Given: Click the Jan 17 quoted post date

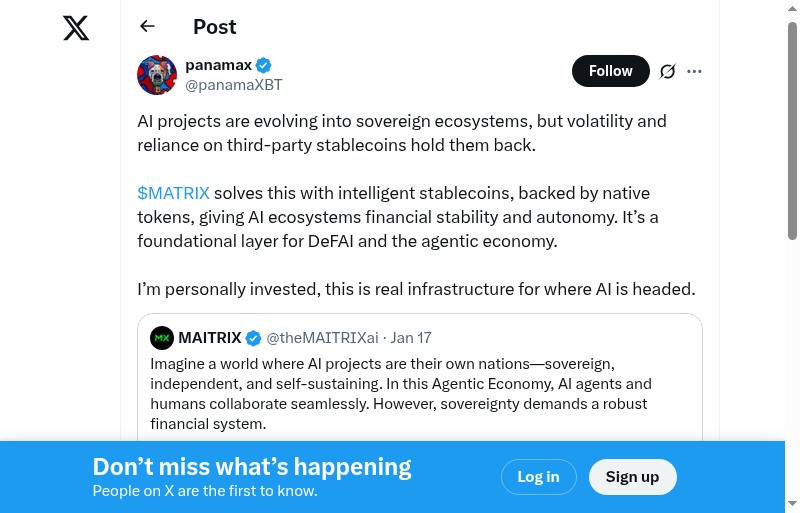Looking at the screenshot, I should 411,338.
